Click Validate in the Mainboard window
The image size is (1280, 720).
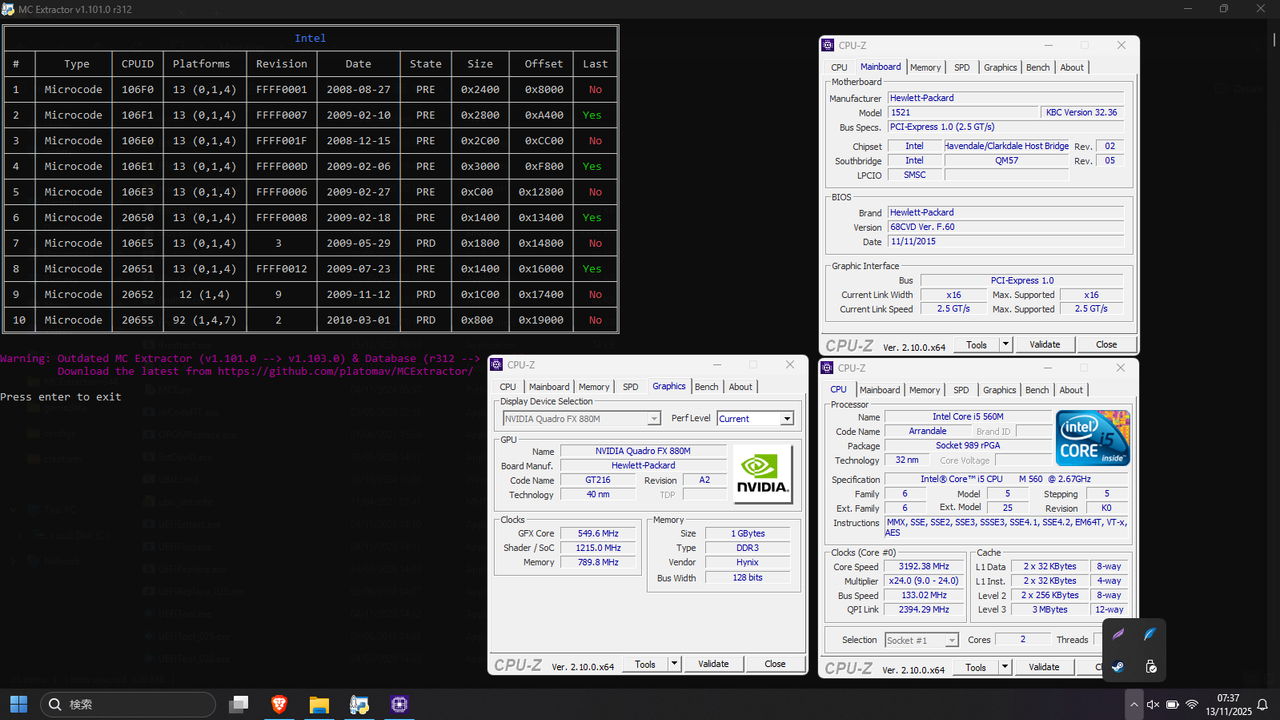coord(1044,345)
